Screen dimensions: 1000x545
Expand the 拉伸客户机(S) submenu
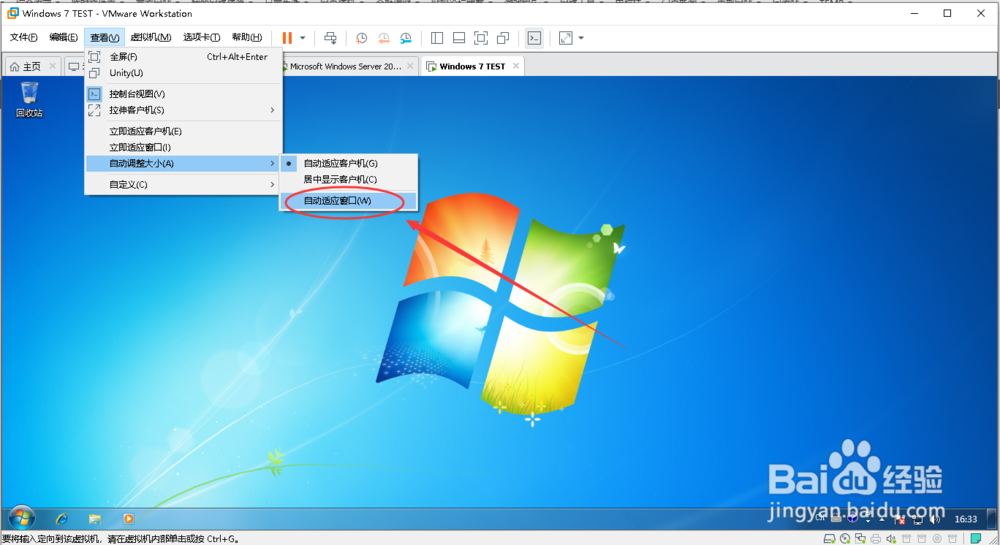(x=184, y=110)
